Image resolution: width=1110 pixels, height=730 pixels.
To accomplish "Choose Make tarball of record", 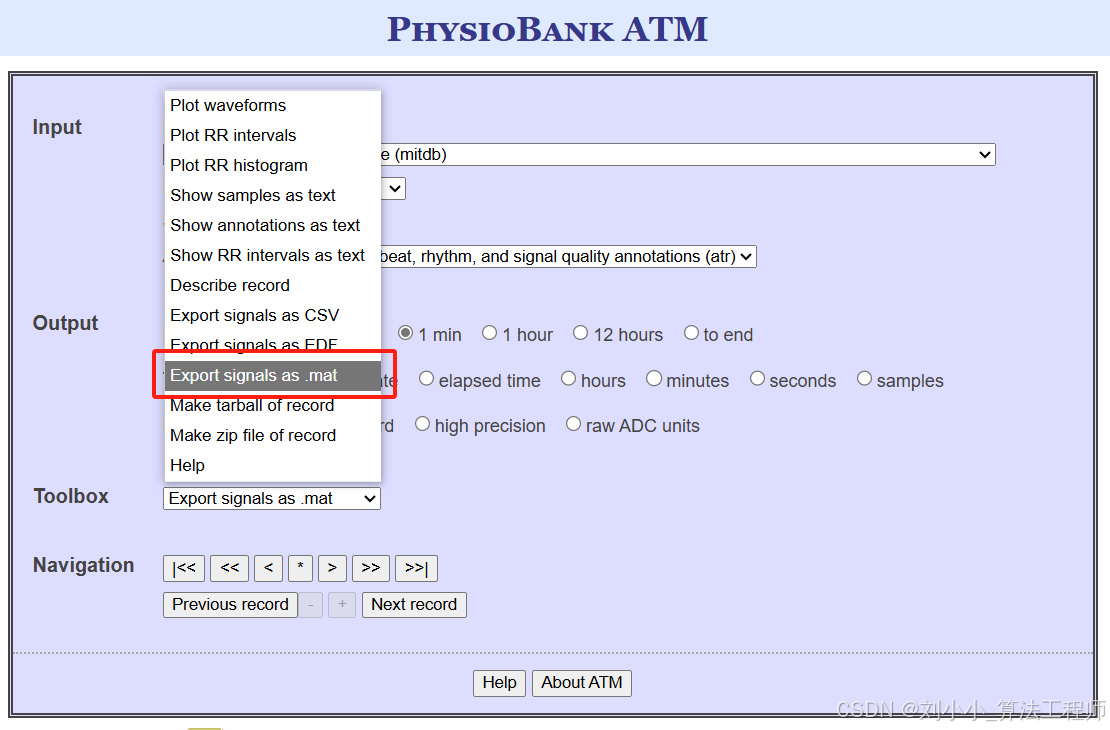I will point(273,406).
